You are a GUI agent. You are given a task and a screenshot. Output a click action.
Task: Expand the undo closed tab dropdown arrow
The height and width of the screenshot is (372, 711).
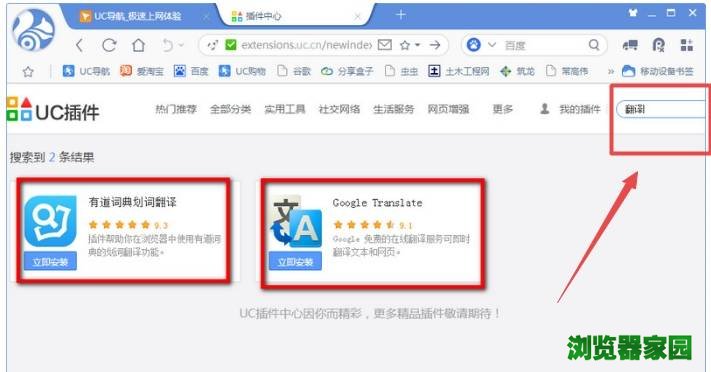[181, 45]
